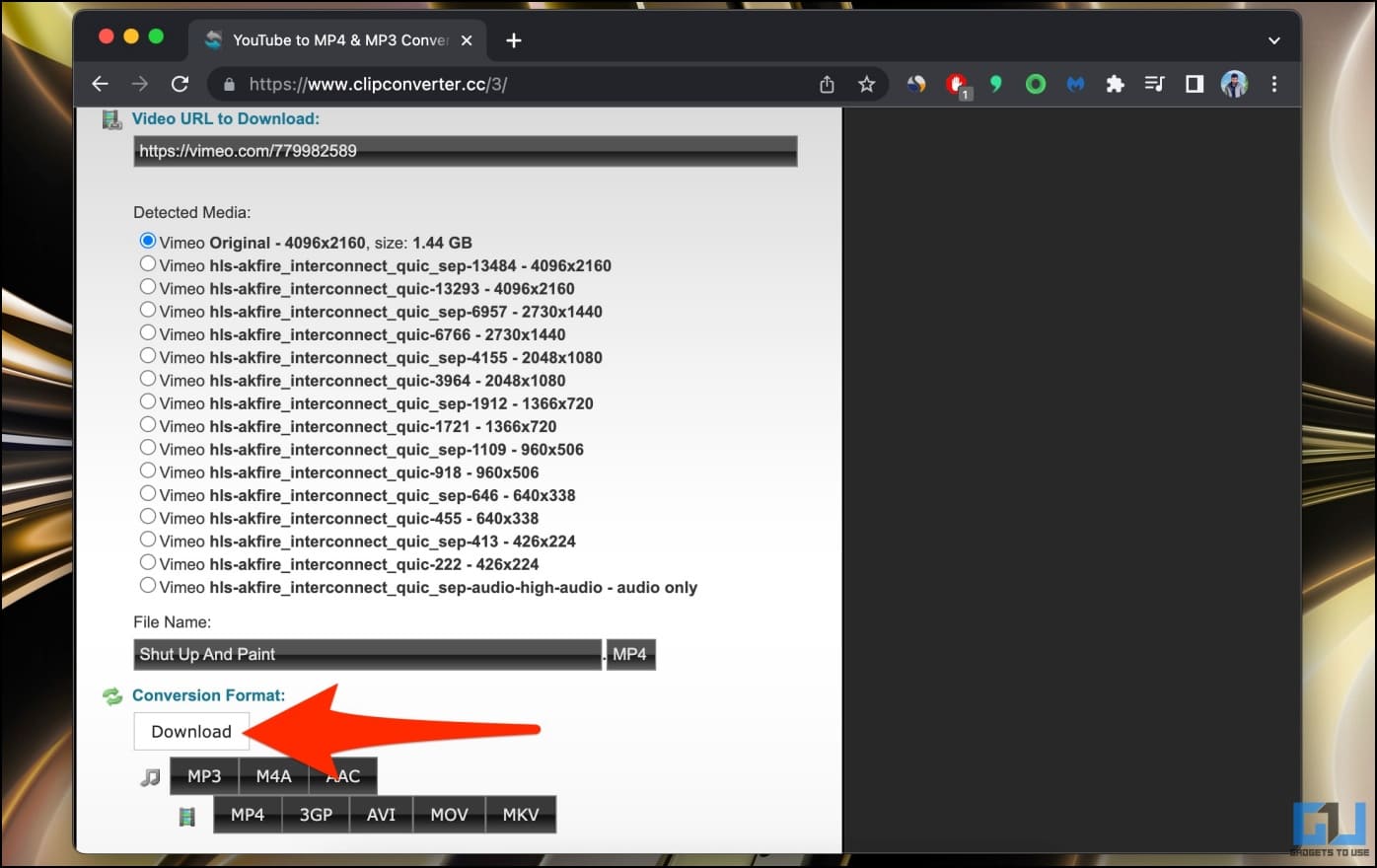This screenshot has height=868, width=1377.
Task: Select the quic_sep-4155 2048x1080 option
Action: tap(148, 355)
